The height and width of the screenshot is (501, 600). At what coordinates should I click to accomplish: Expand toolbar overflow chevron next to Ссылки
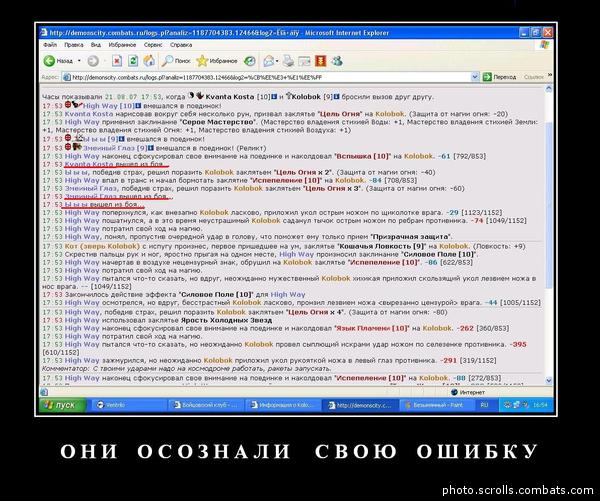pyautogui.click(x=549, y=76)
